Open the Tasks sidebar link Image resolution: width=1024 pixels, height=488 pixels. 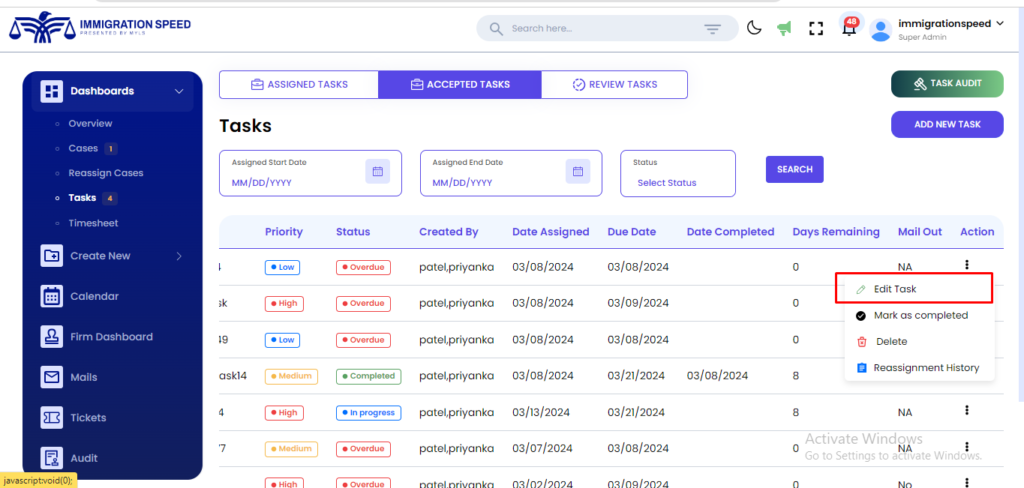click(x=82, y=198)
